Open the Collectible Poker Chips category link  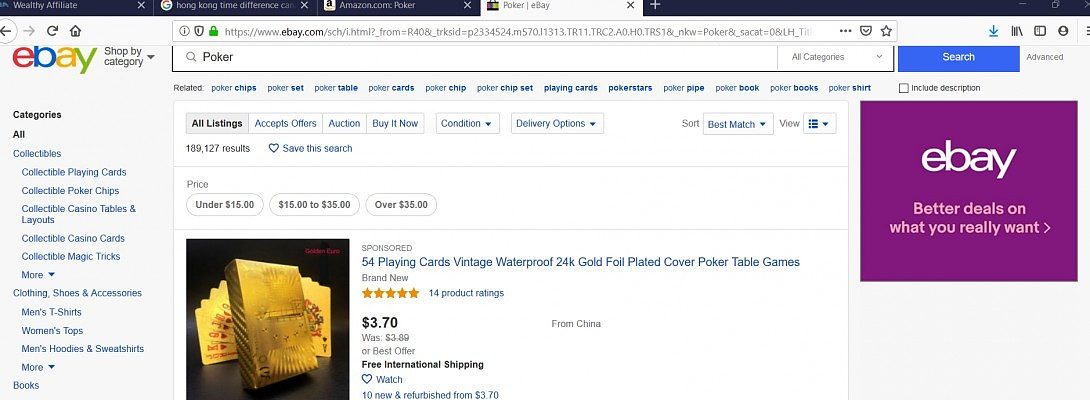tap(70, 191)
